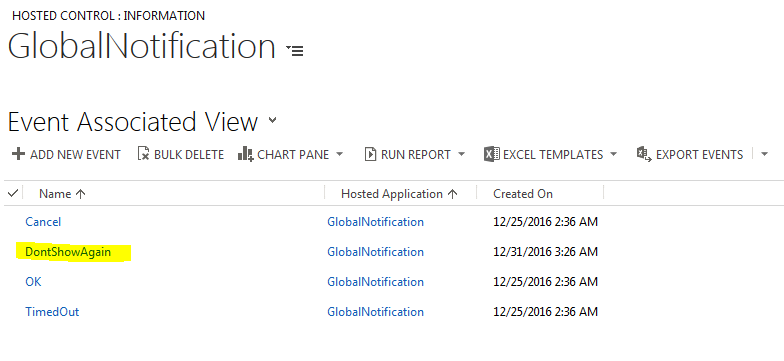The image size is (784, 361).
Task: Click the Run Report page icon
Action: tap(370, 154)
